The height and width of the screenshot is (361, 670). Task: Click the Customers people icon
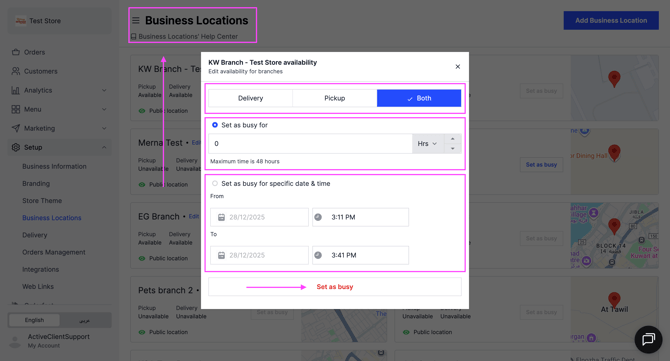[x=16, y=71]
